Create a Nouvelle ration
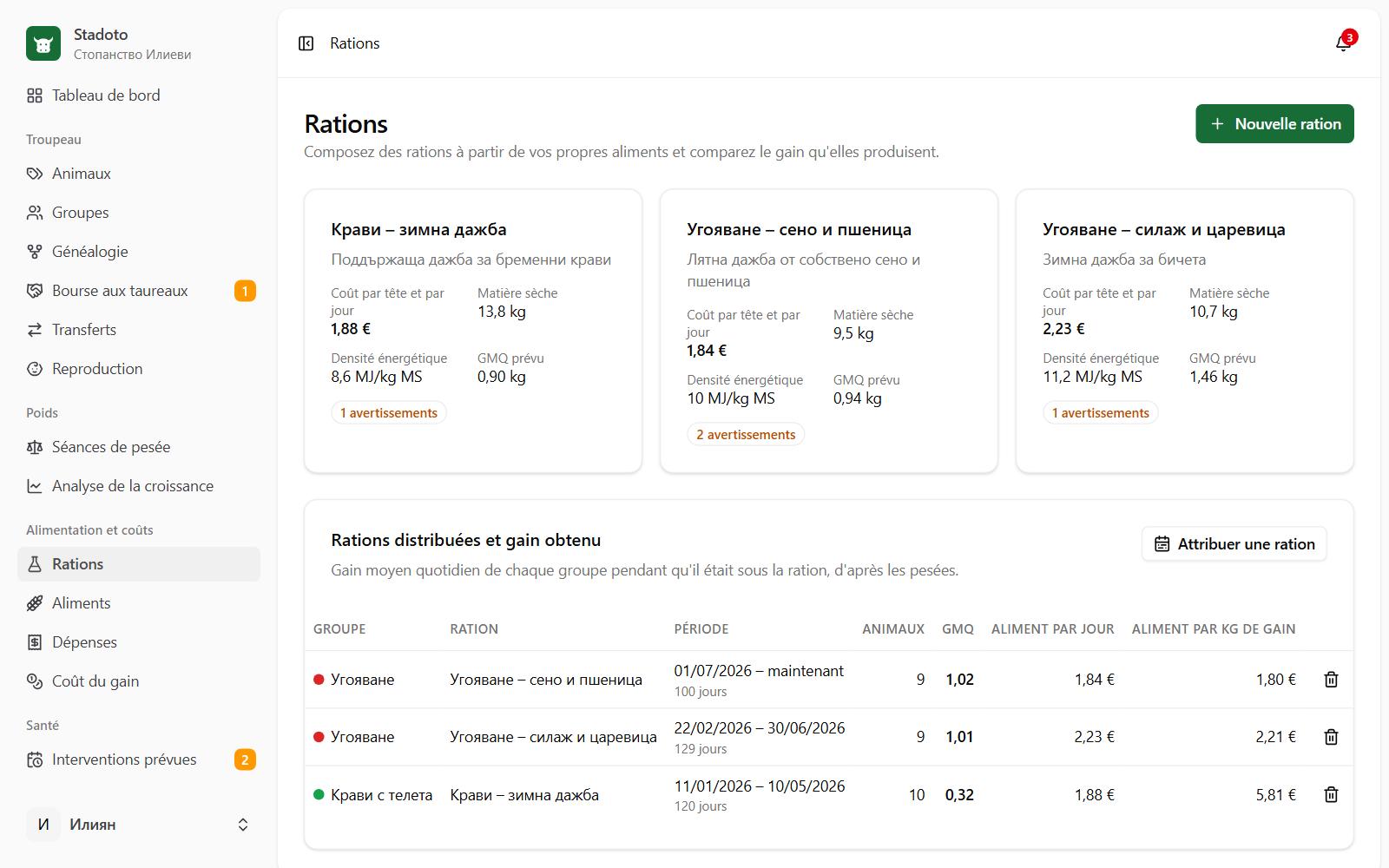1389x868 pixels. tap(1274, 124)
